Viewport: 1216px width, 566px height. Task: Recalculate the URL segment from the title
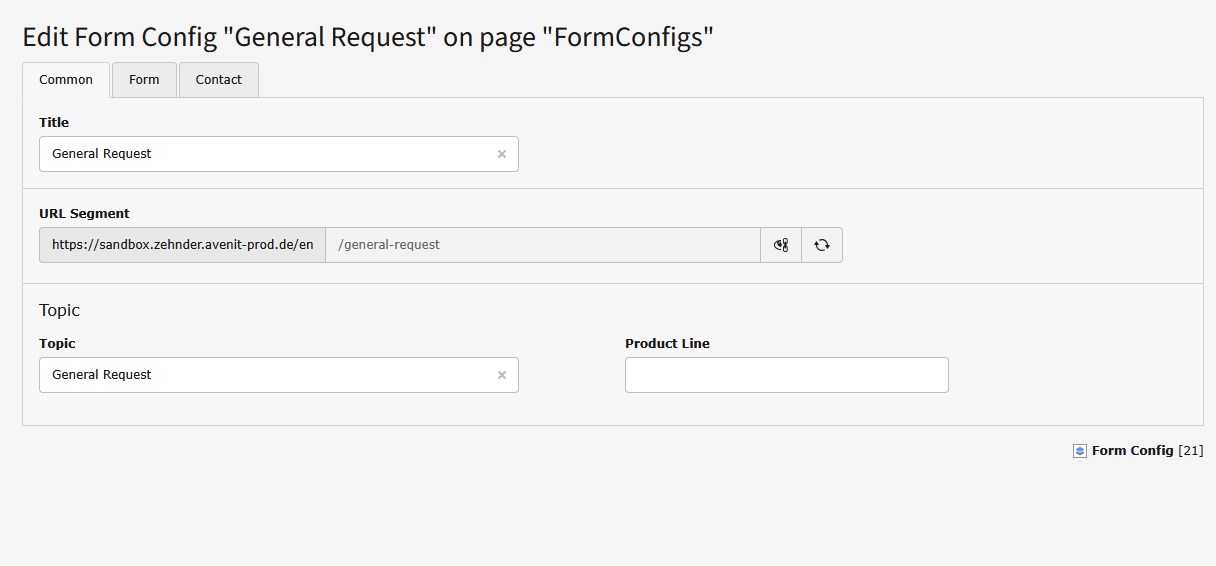[x=822, y=245]
